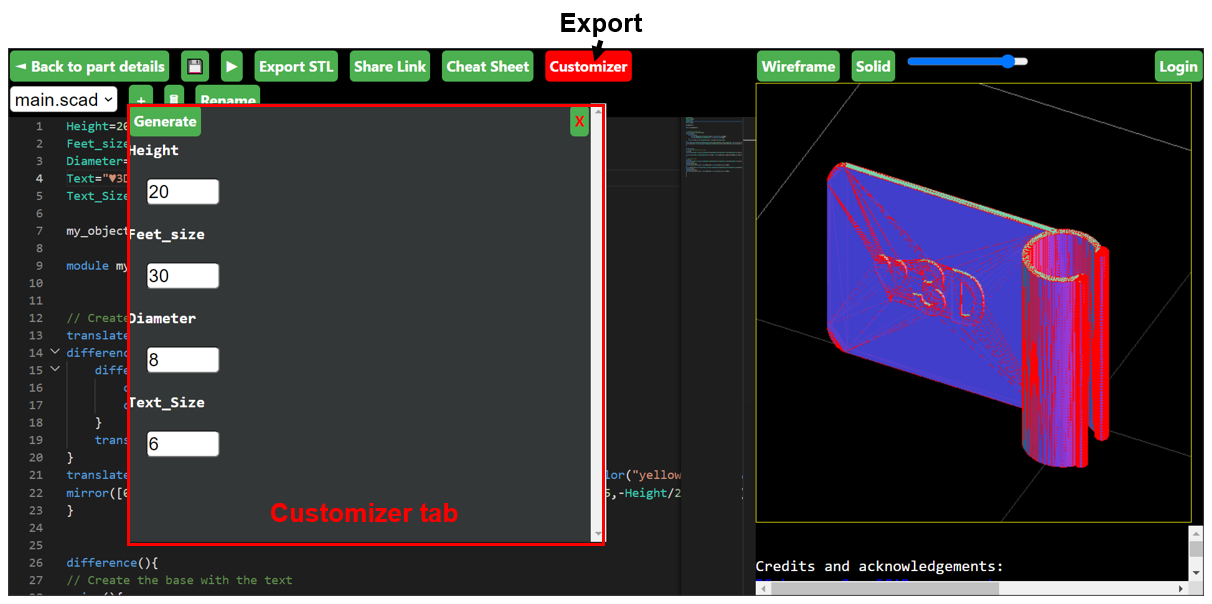This screenshot has height=604, width=1212.
Task: Collapse the difference block at line 15
Action: [x=56, y=369]
